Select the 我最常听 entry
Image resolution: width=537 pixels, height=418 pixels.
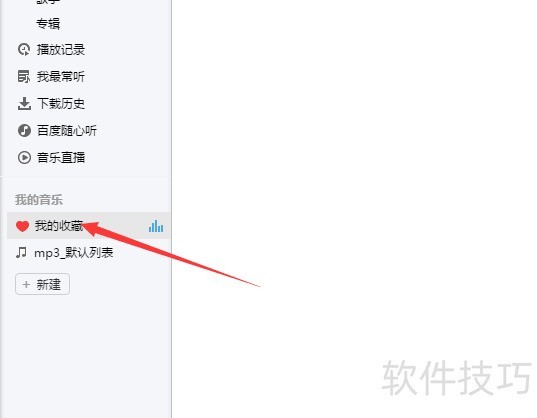(61, 76)
